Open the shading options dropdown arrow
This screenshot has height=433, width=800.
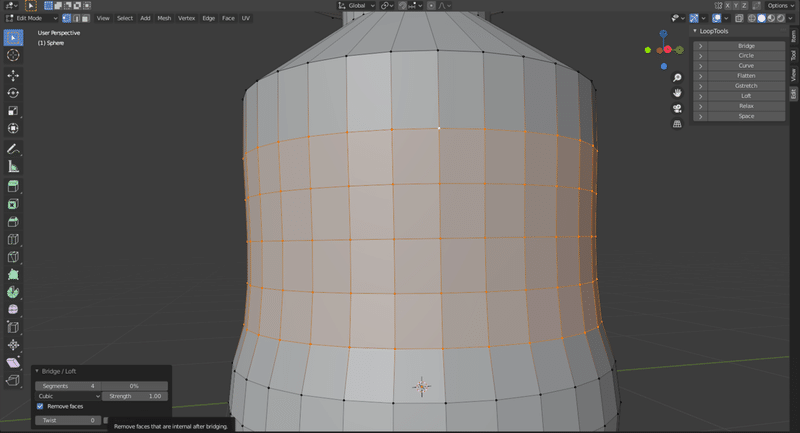790,18
